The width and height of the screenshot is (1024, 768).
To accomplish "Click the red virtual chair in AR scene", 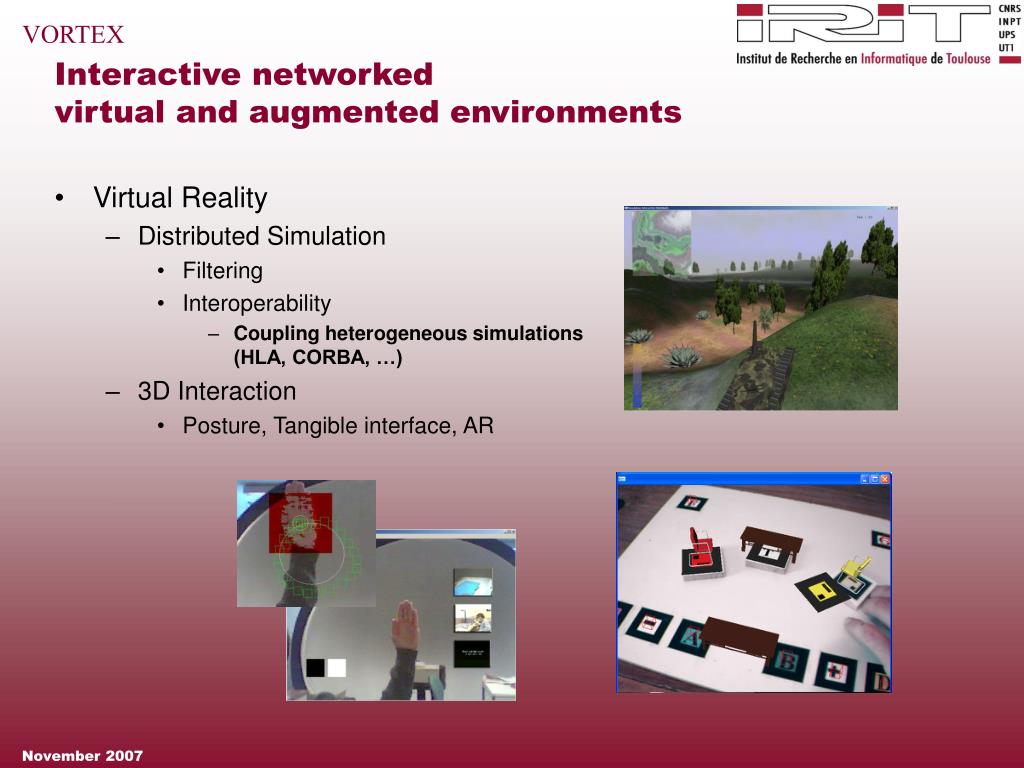I will pyautogui.click(x=701, y=547).
